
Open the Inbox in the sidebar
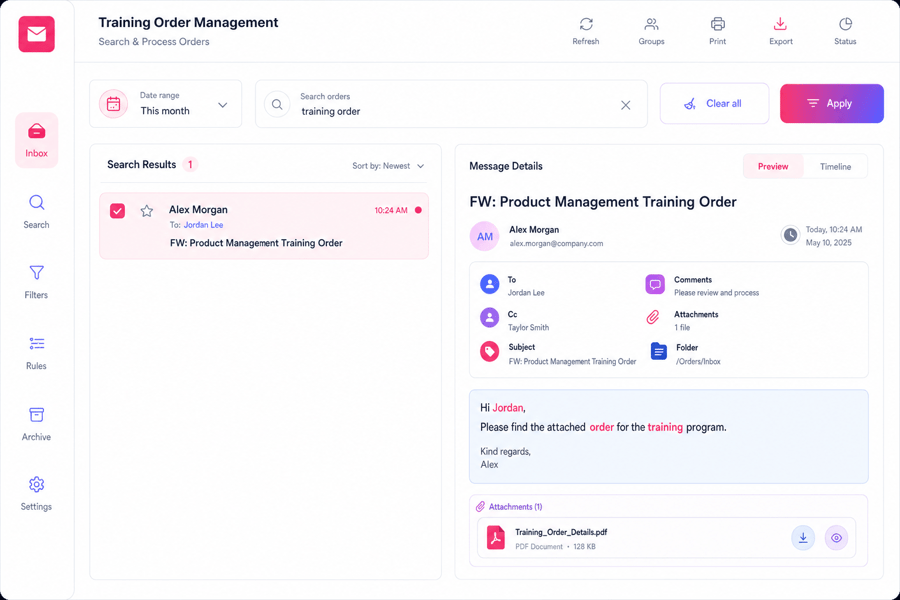pyautogui.click(x=36, y=140)
